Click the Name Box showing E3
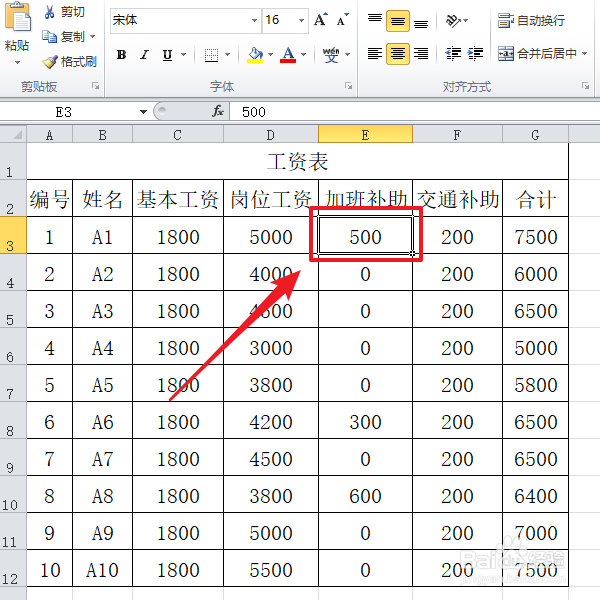Screen dimensions: 600x600 pyautogui.click(x=69, y=112)
